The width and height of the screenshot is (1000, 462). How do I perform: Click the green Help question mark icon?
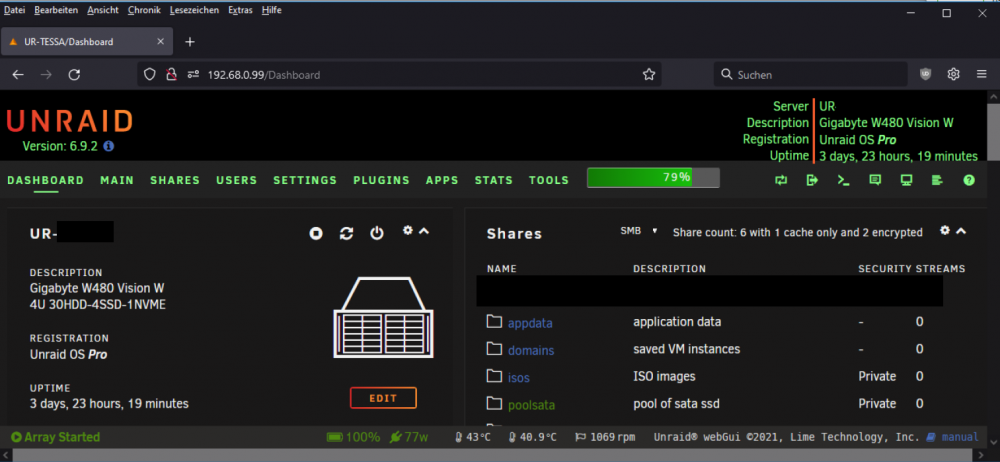(969, 181)
